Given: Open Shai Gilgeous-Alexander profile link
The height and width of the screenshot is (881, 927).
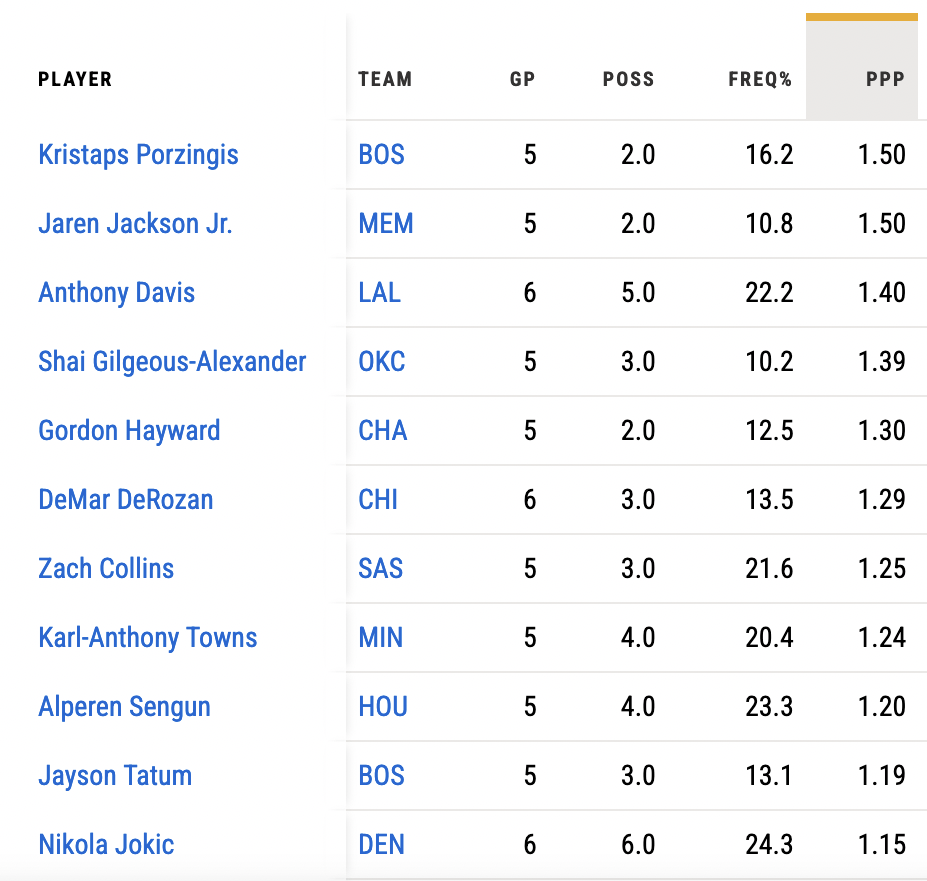Looking at the screenshot, I should (x=172, y=362).
